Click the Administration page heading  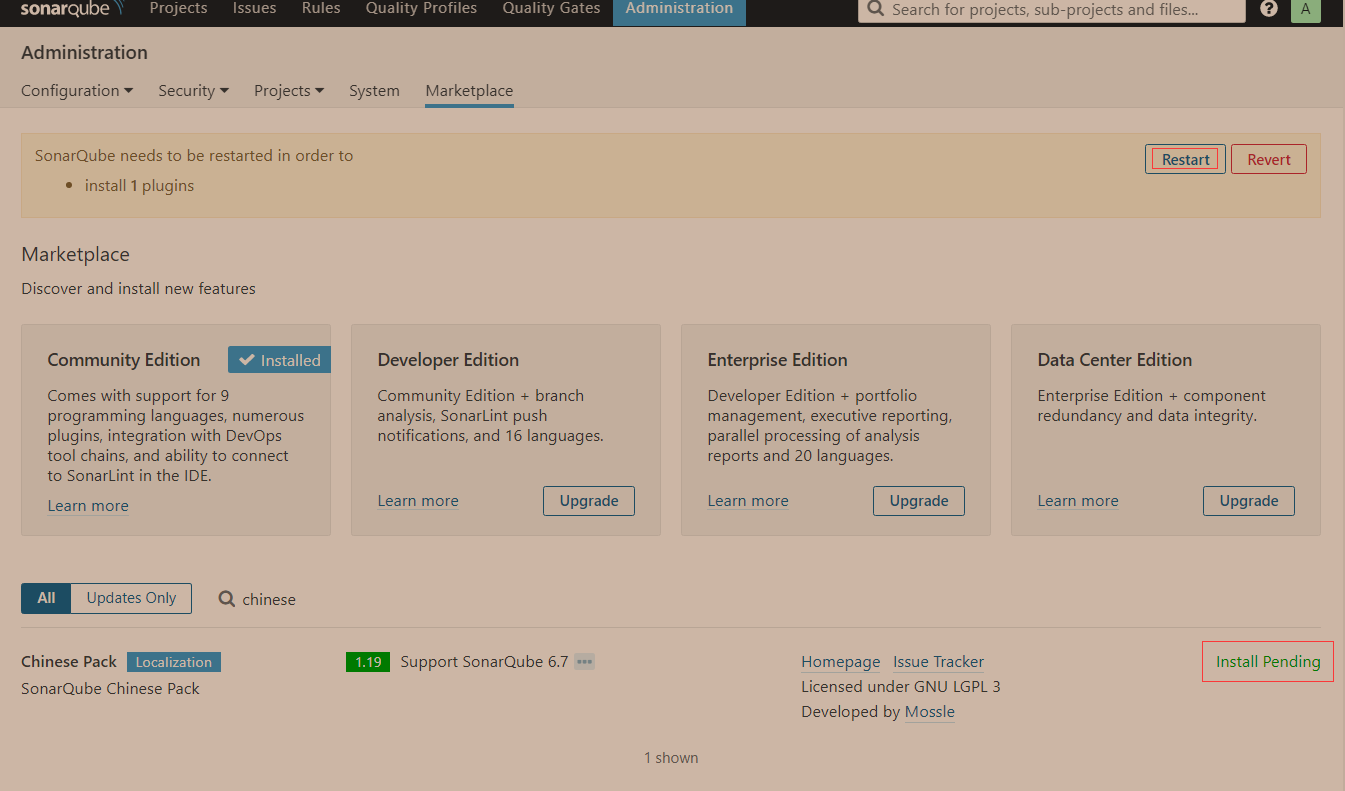click(84, 53)
